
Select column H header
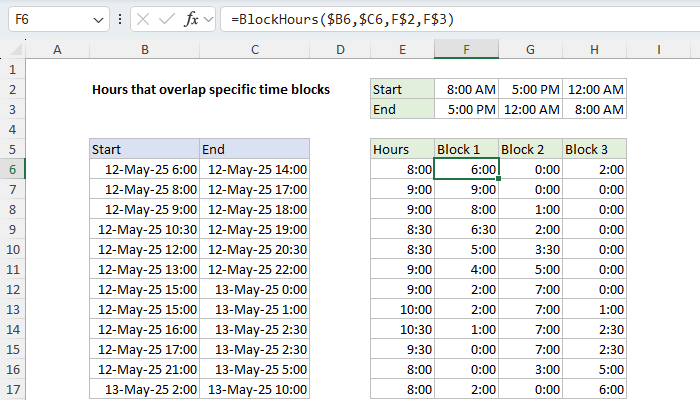click(x=594, y=49)
